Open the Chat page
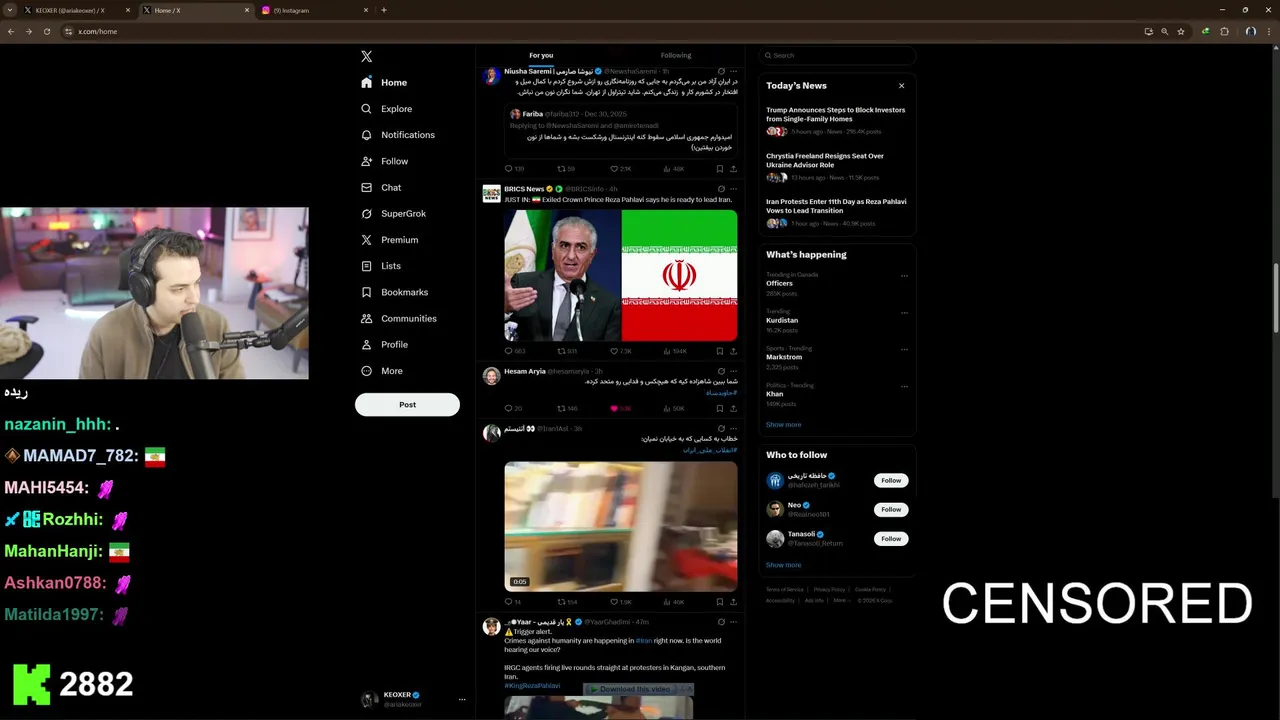 (x=381, y=187)
